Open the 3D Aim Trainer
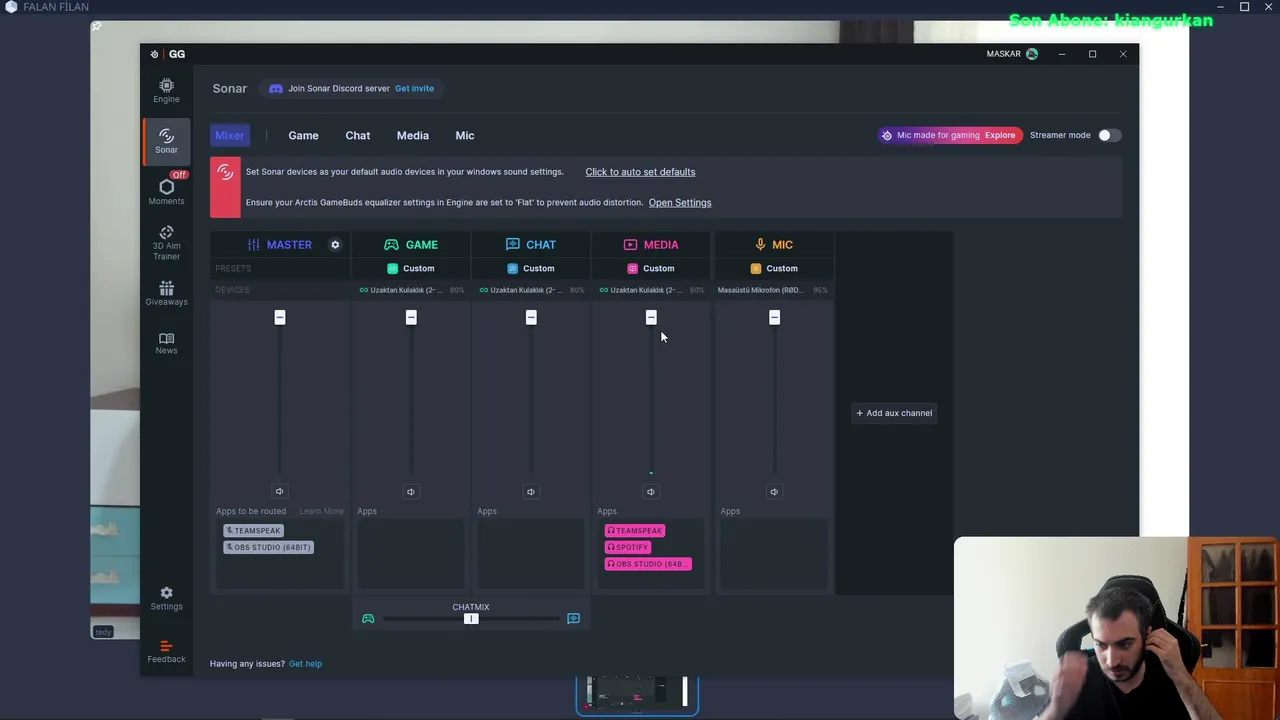1280x720 pixels. [166, 242]
